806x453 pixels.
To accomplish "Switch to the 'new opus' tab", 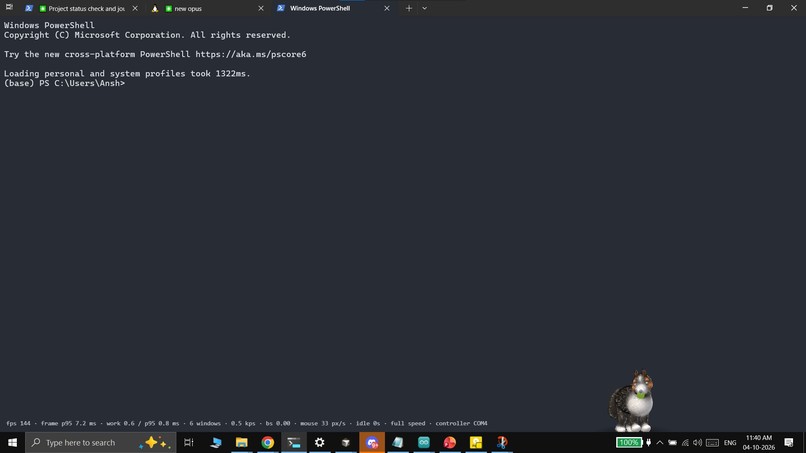I will pyautogui.click(x=206, y=8).
